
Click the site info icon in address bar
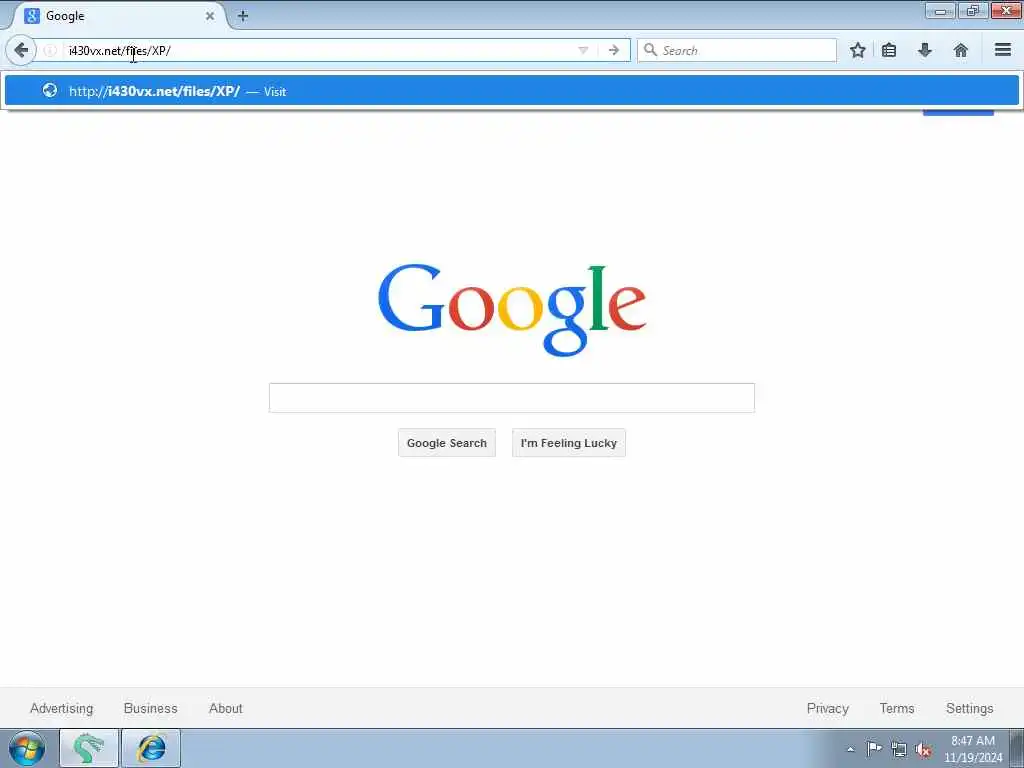tap(50, 50)
